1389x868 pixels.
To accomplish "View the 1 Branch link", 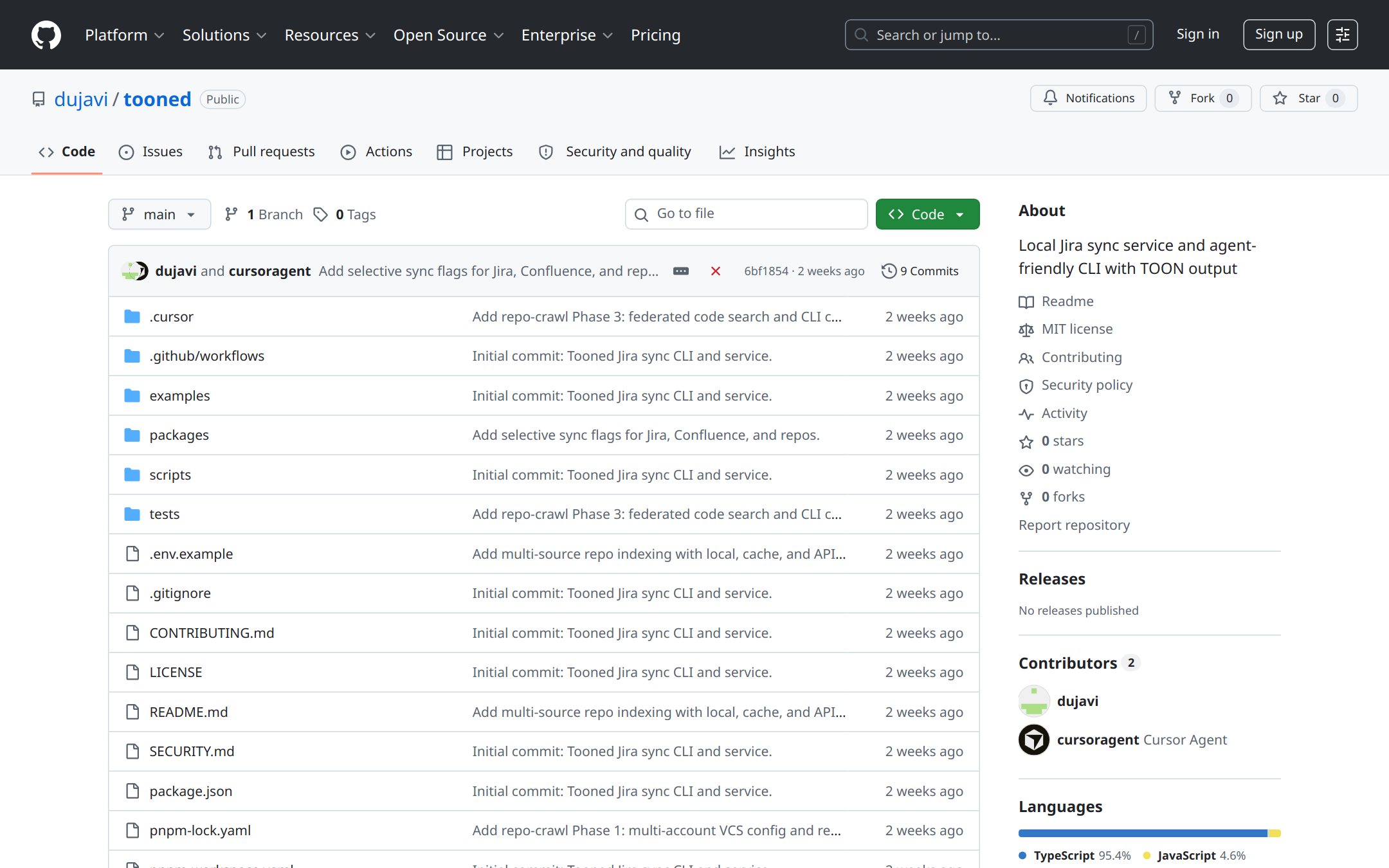I will click(x=264, y=215).
